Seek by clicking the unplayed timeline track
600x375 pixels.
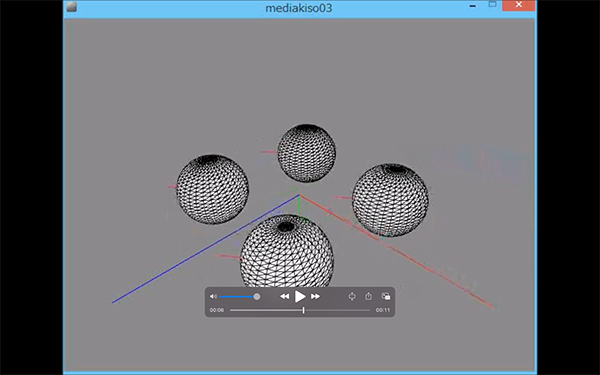[x=337, y=310]
